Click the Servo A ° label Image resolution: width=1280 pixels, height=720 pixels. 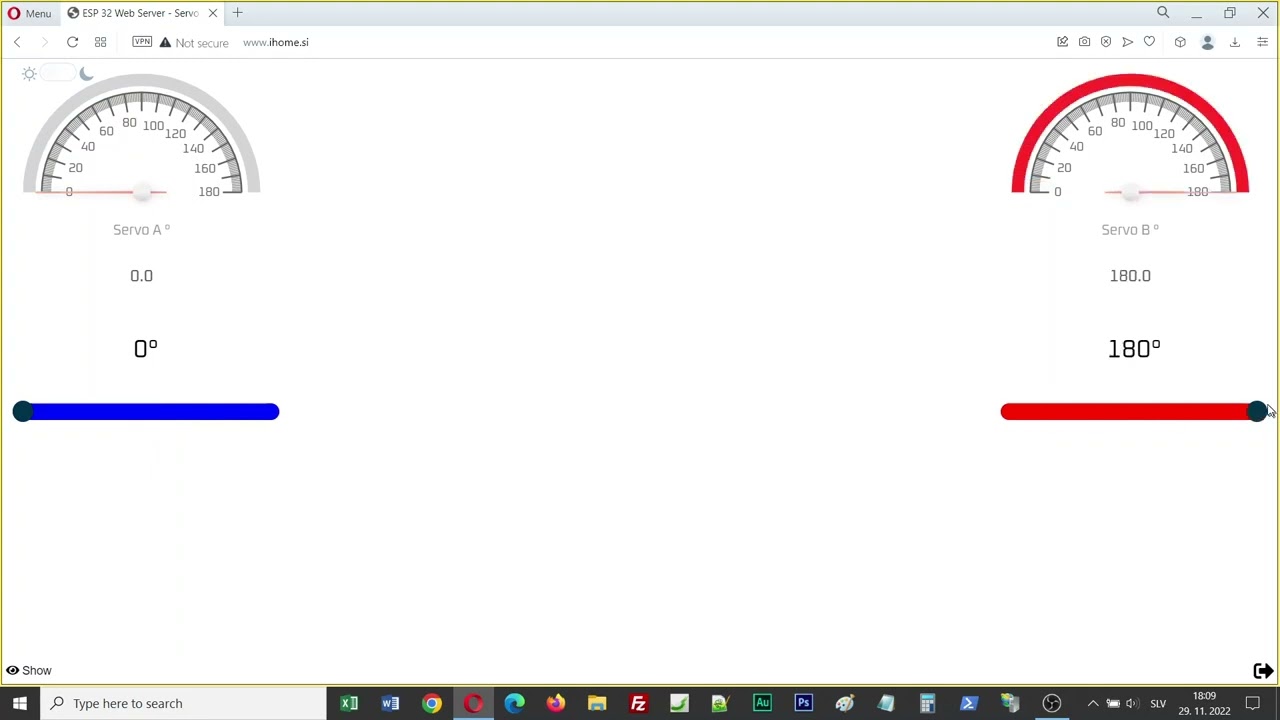point(141,229)
